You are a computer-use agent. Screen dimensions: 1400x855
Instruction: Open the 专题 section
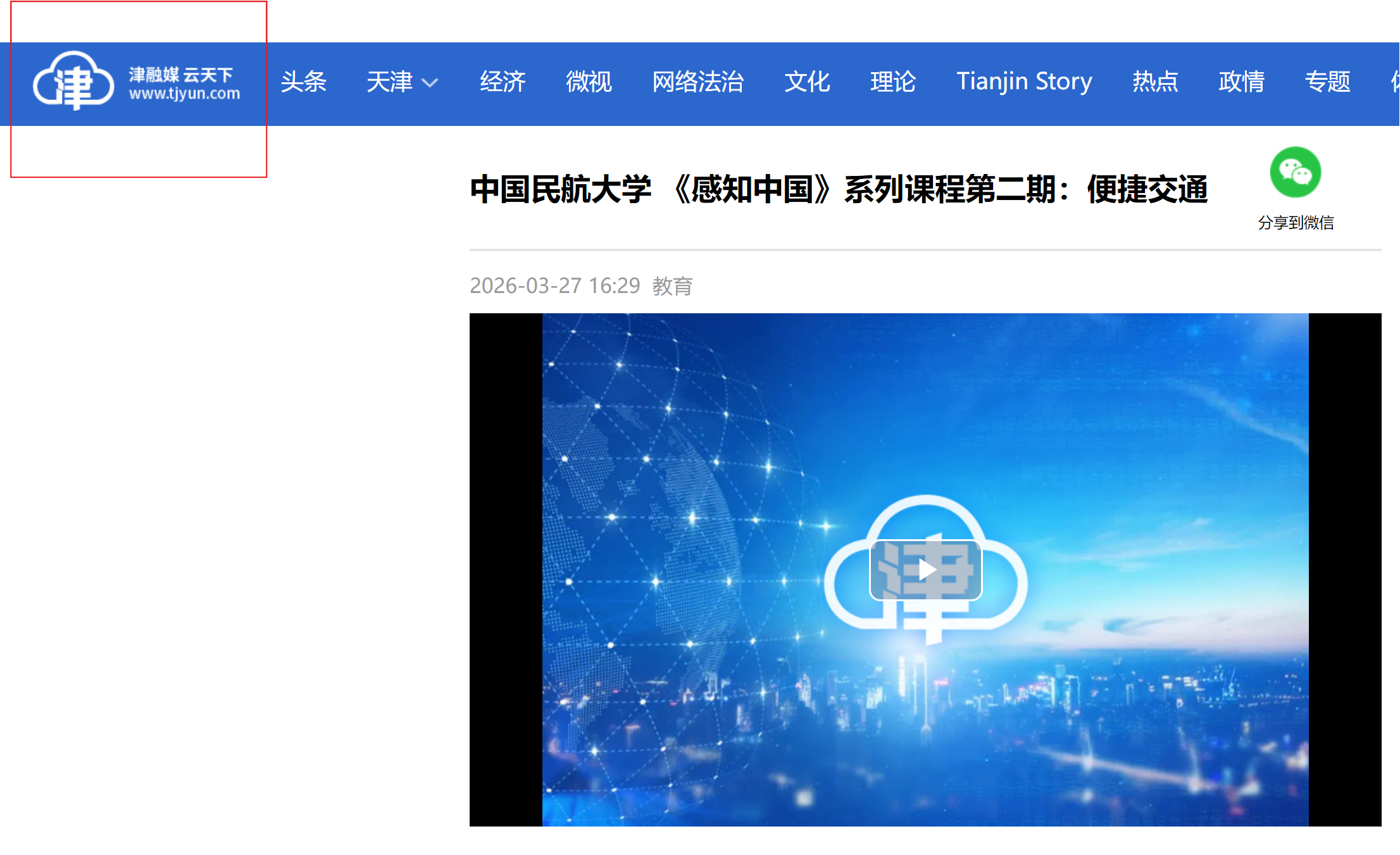pyautogui.click(x=1327, y=82)
